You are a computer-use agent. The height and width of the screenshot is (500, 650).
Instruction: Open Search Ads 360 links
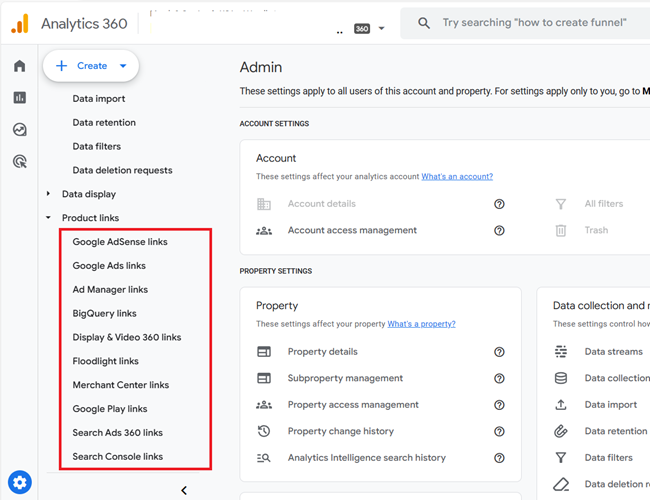117,432
